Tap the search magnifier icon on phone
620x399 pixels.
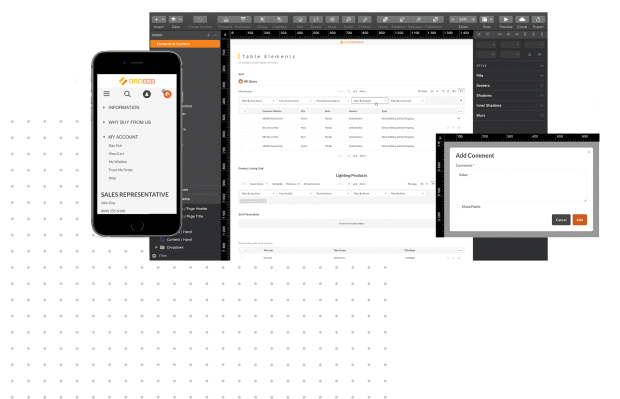point(127,94)
